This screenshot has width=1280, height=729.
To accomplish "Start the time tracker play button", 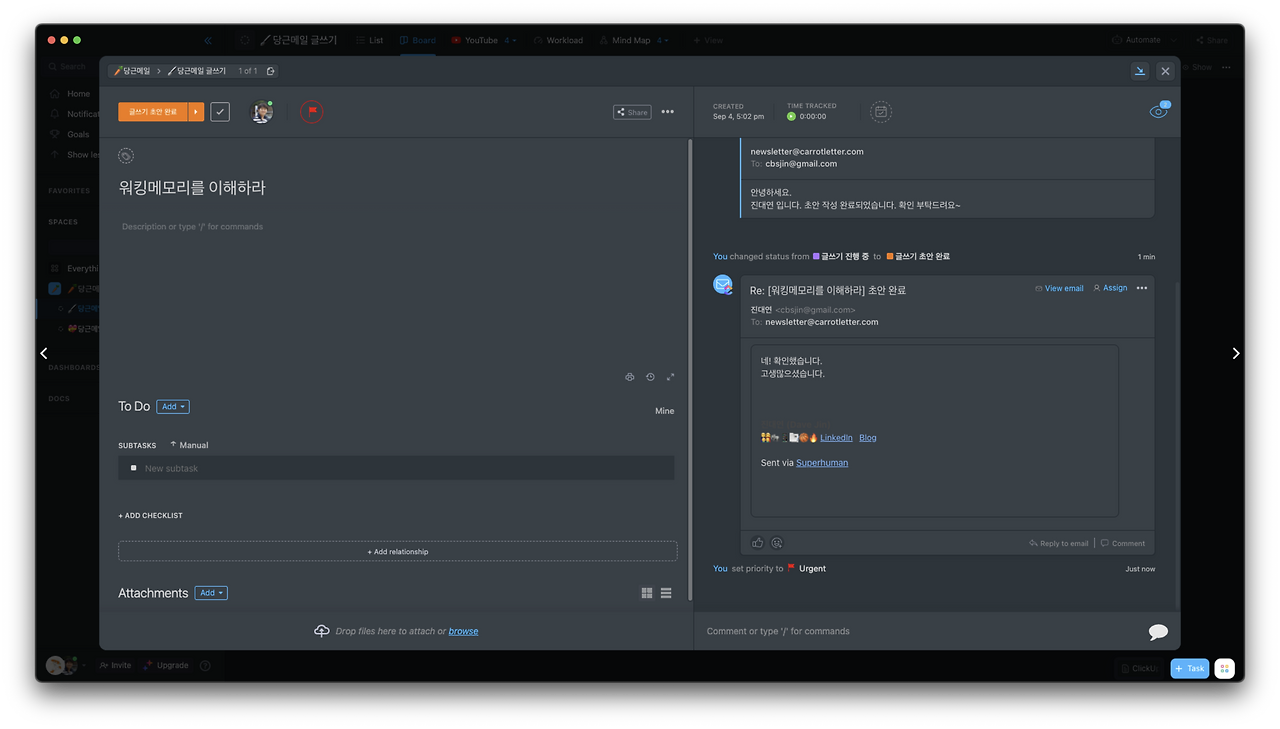I will click(x=791, y=117).
